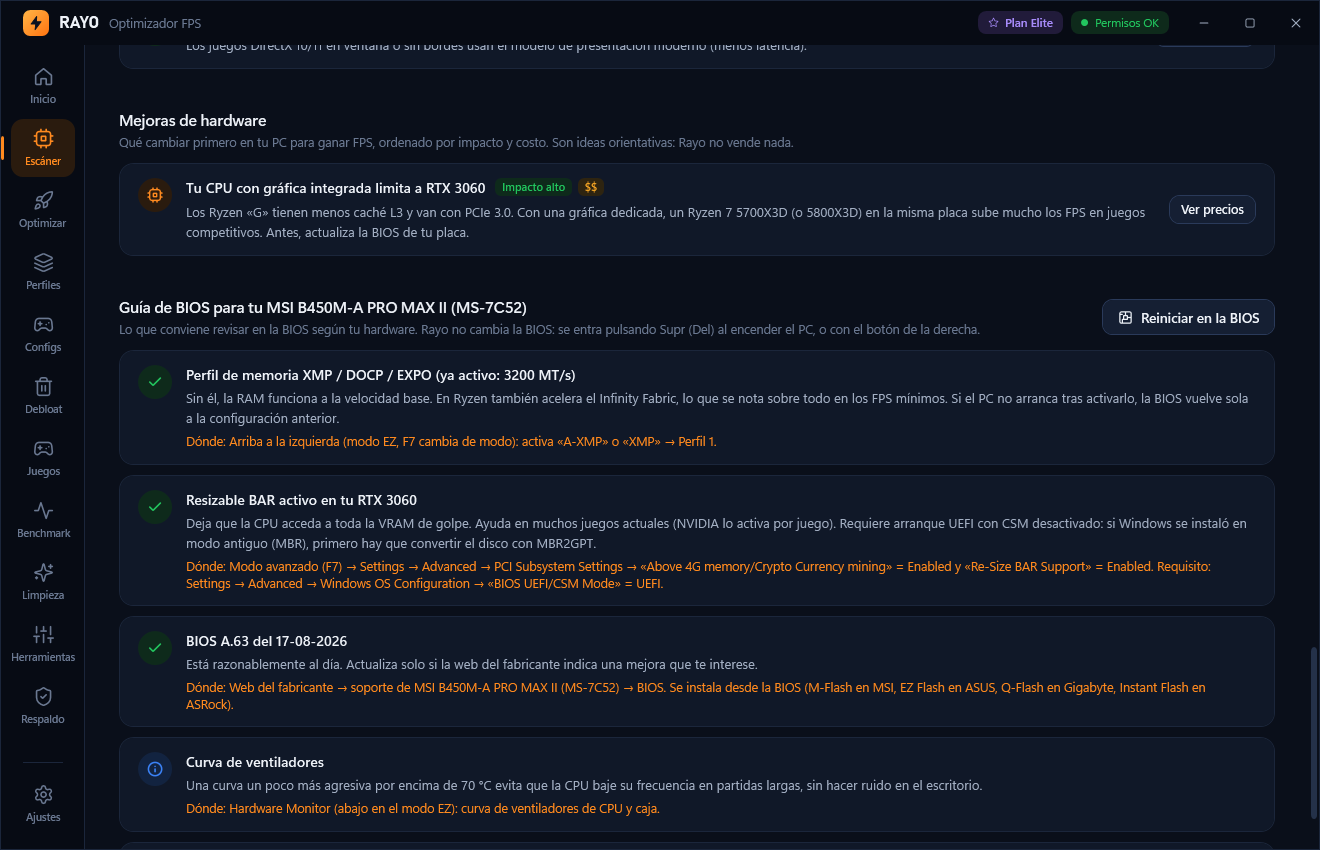The width and height of the screenshot is (1320, 850).
Task: Go to Inicio in the sidebar
Action: click(x=43, y=86)
